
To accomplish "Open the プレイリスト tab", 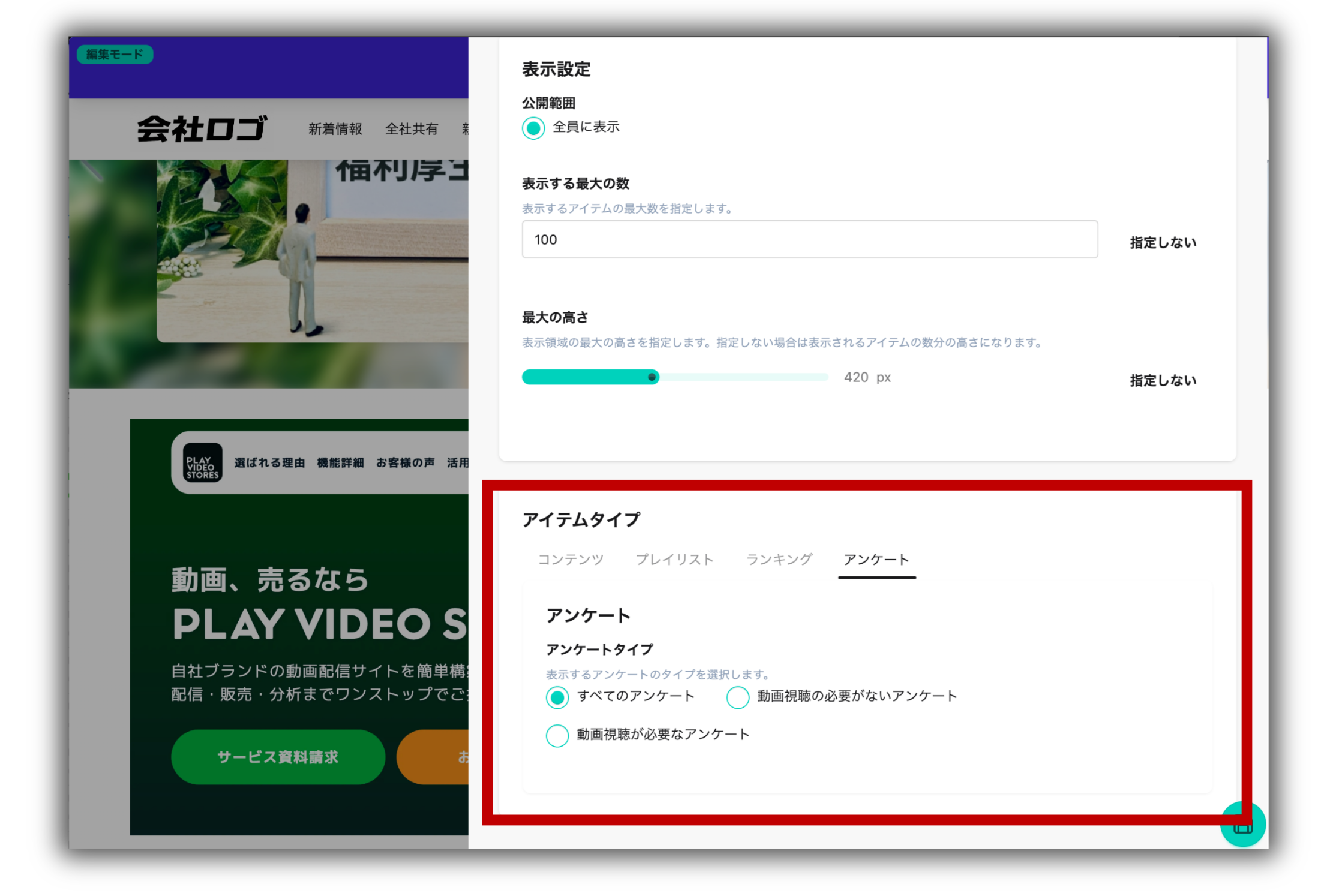I will [674, 560].
